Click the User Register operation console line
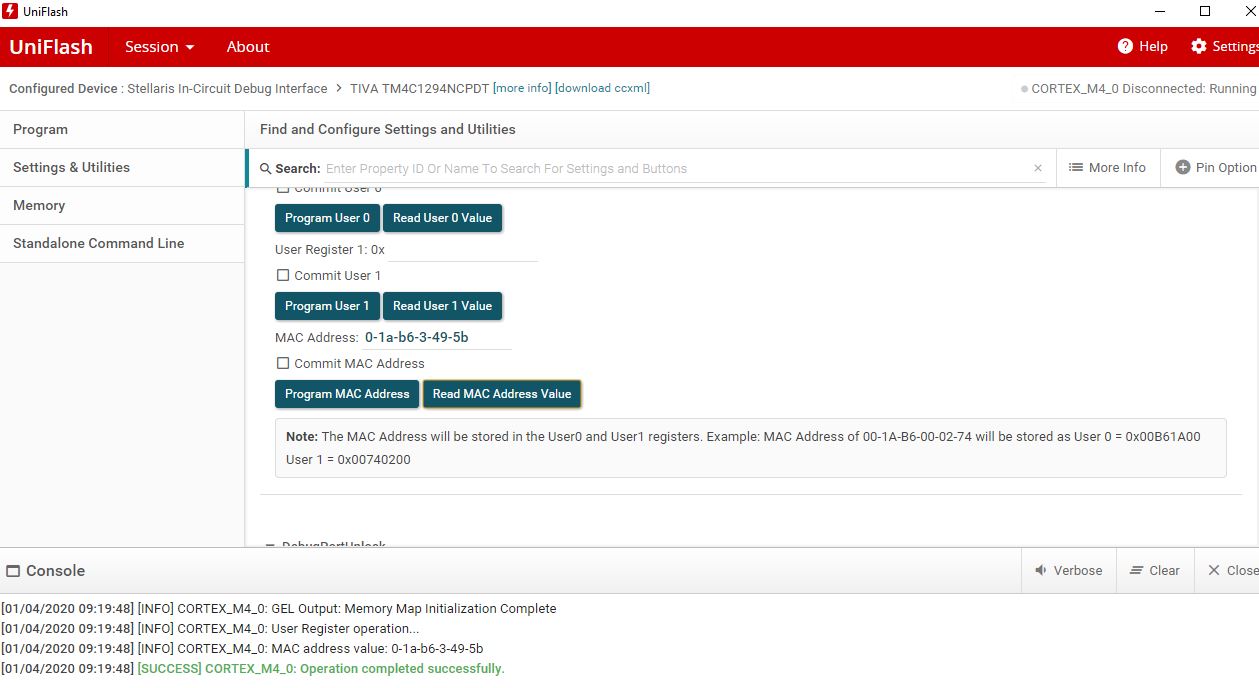1259x688 pixels. coord(211,628)
